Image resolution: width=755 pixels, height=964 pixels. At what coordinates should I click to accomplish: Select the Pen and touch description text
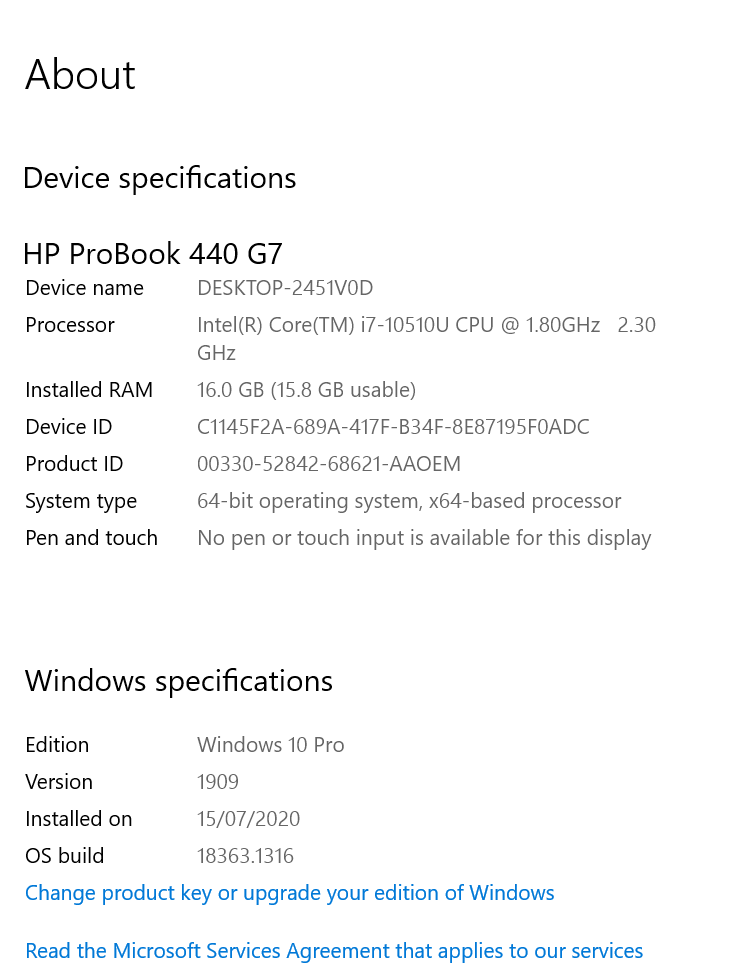click(x=424, y=537)
